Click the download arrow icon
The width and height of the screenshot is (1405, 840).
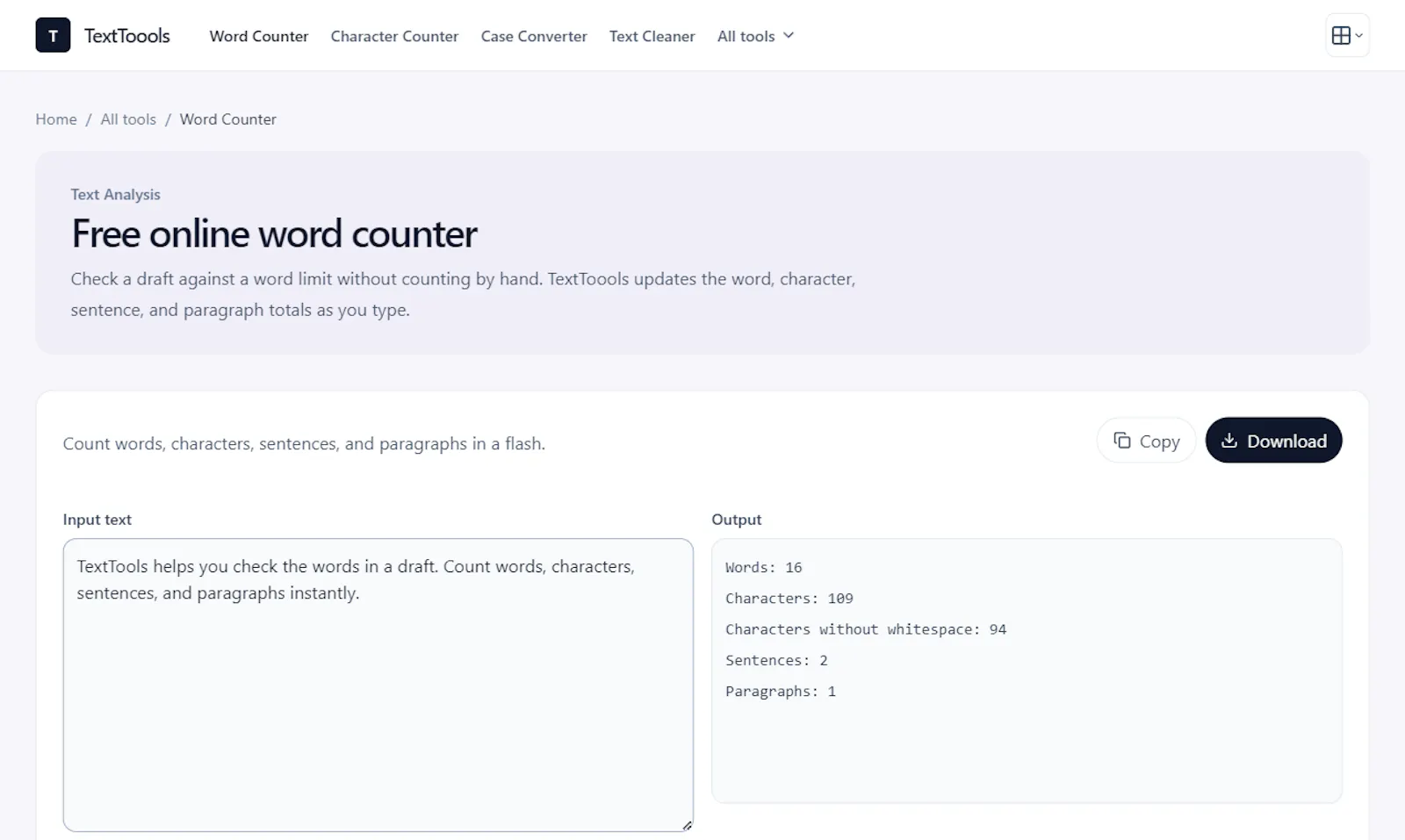pos(1229,441)
